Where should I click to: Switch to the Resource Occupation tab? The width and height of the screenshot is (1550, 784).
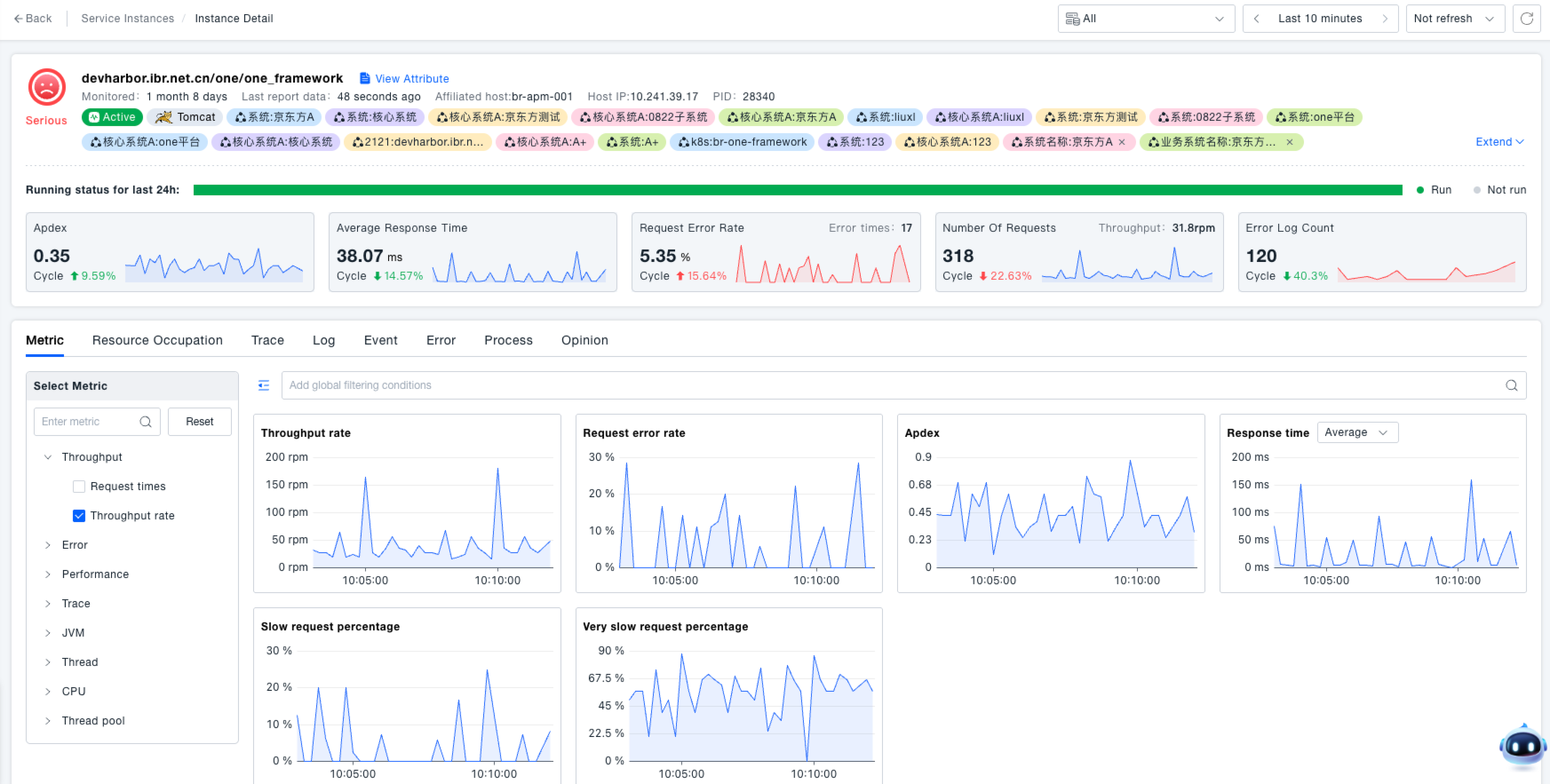click(157, 340)
